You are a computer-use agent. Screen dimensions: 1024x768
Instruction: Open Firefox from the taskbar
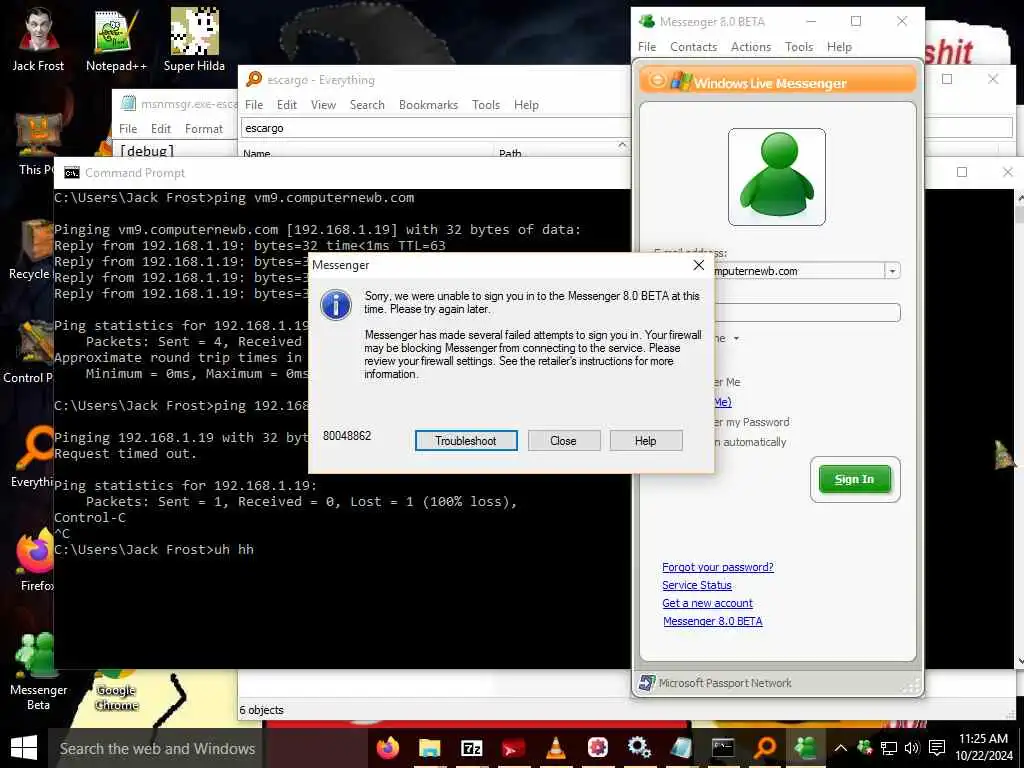click(x=387, y=748)
